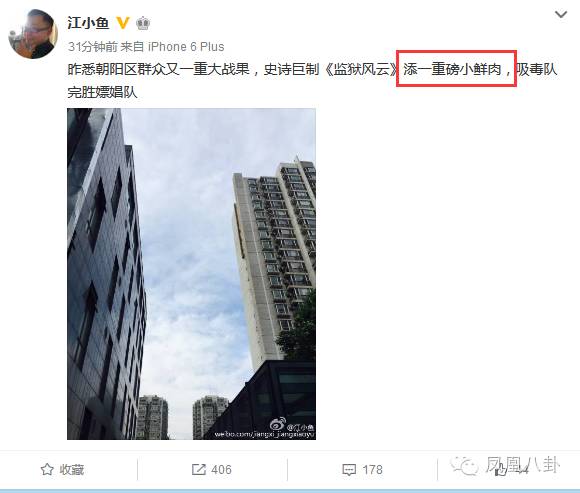Open the 178 comments count

(x=372, y=470)
